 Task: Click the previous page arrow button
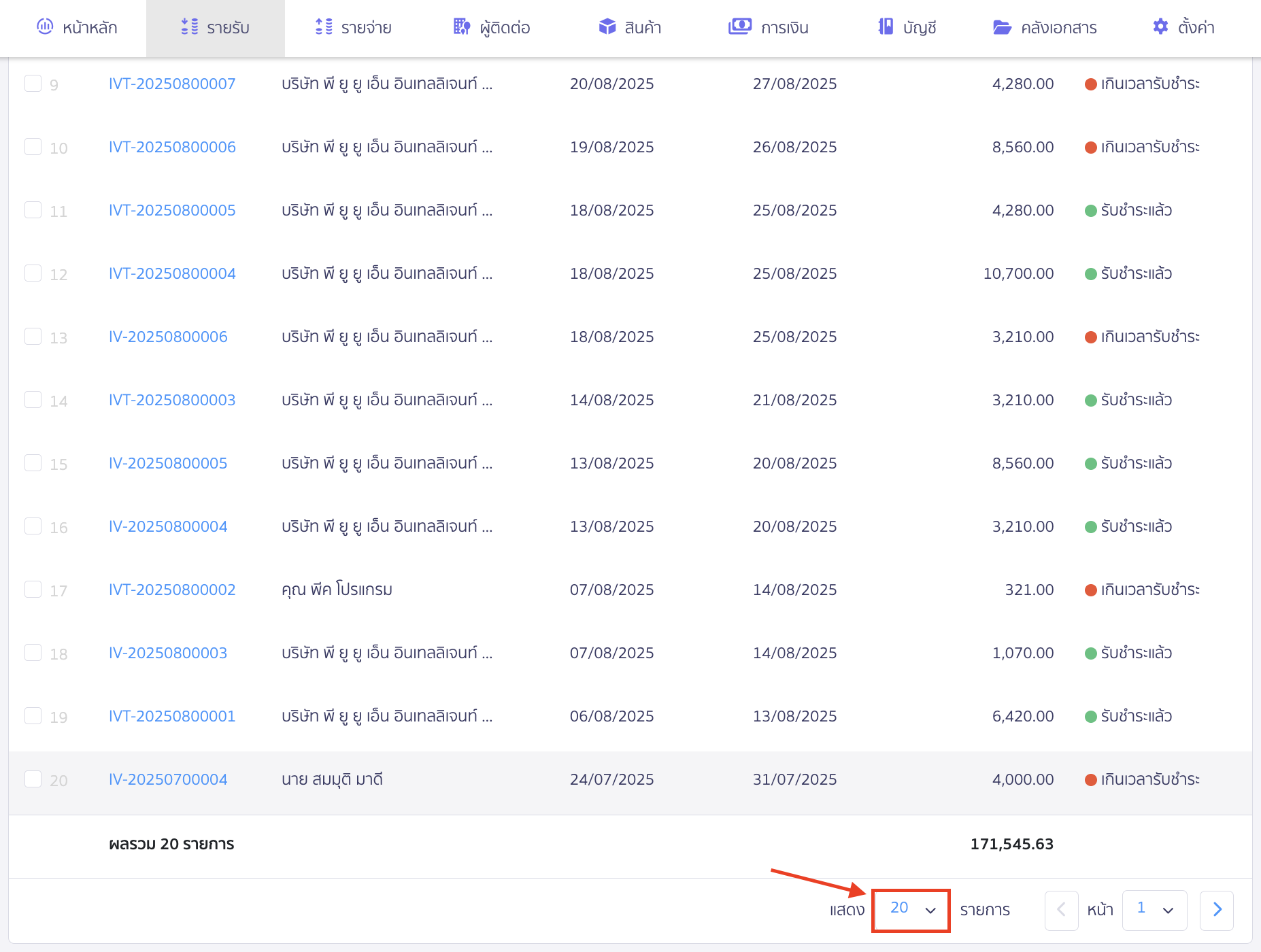(x=1061, y=910)
